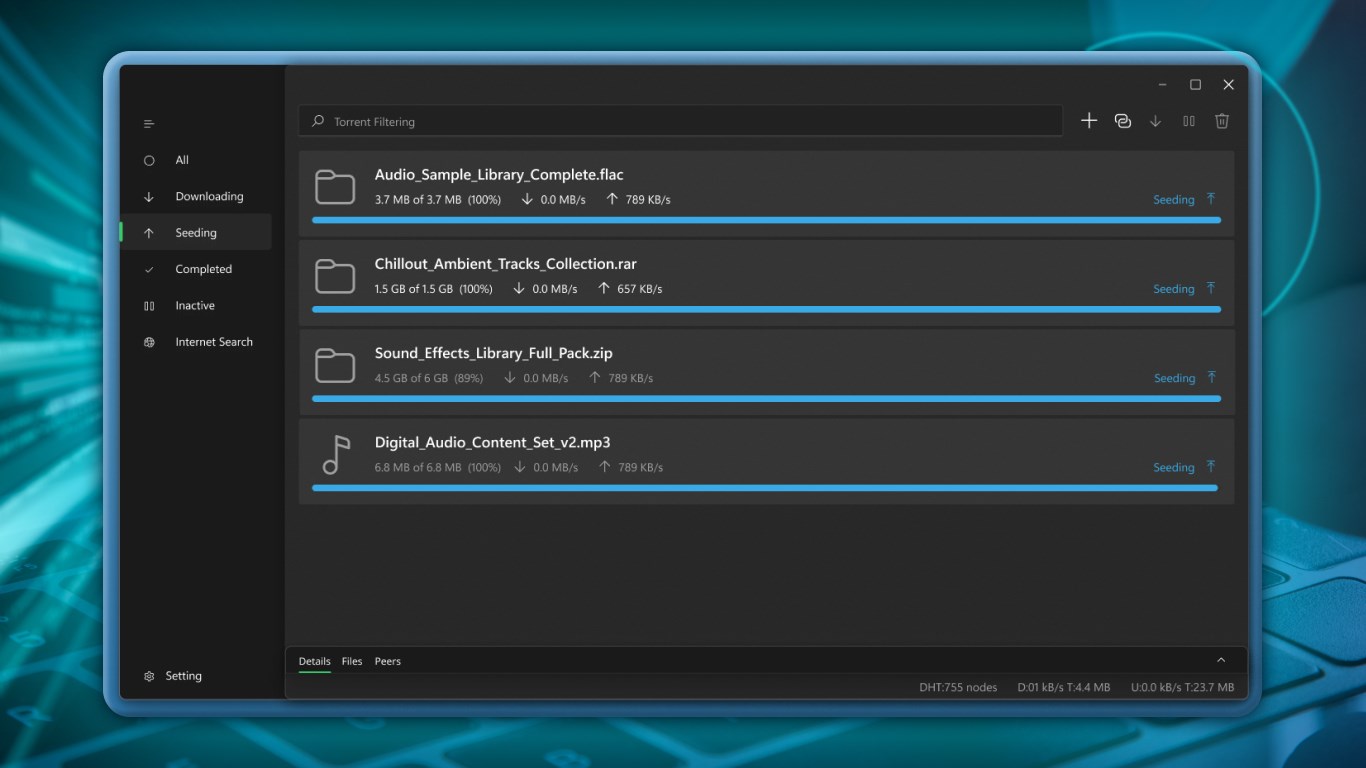Click upload icon beside Chillout_Ambient_Tracks_Collection.rar Seeding
The image size is (1366, 768).
tap(1211, 288)
